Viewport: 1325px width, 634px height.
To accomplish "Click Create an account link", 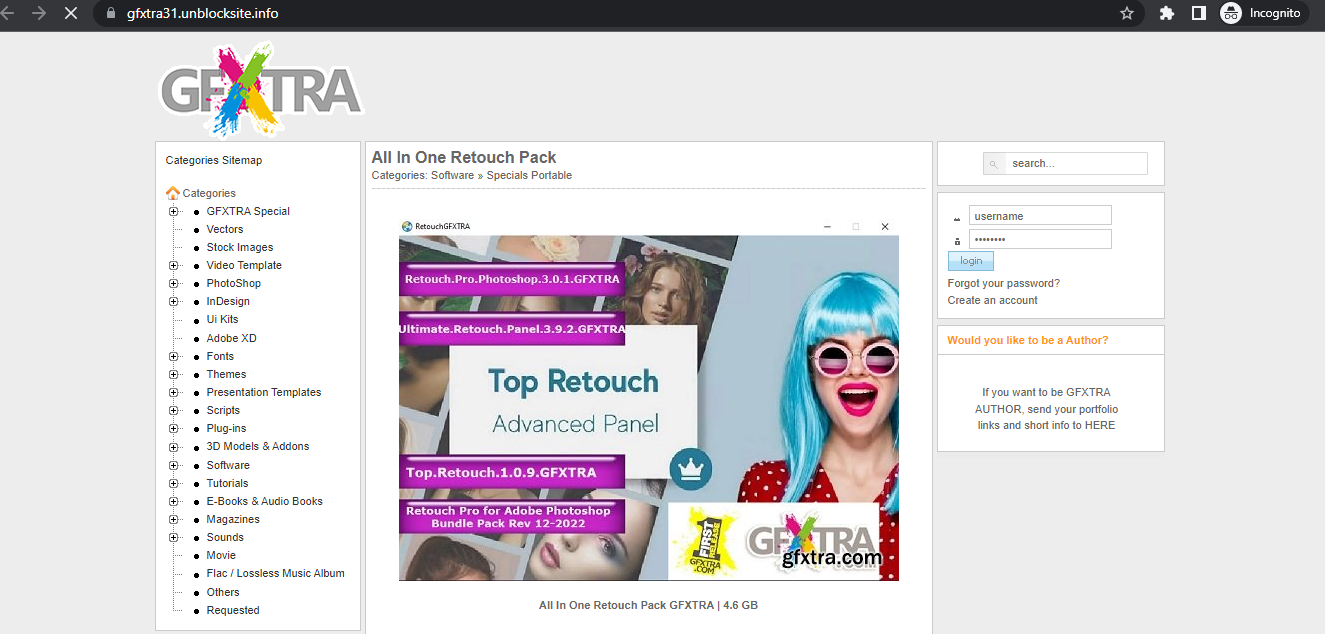I will point(992,301).
